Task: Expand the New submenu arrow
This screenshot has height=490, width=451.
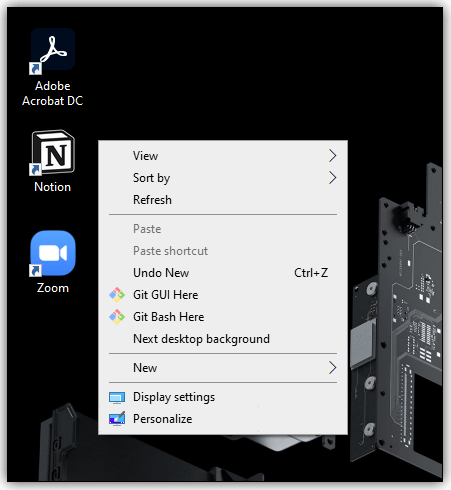Action: click(332, 368)
